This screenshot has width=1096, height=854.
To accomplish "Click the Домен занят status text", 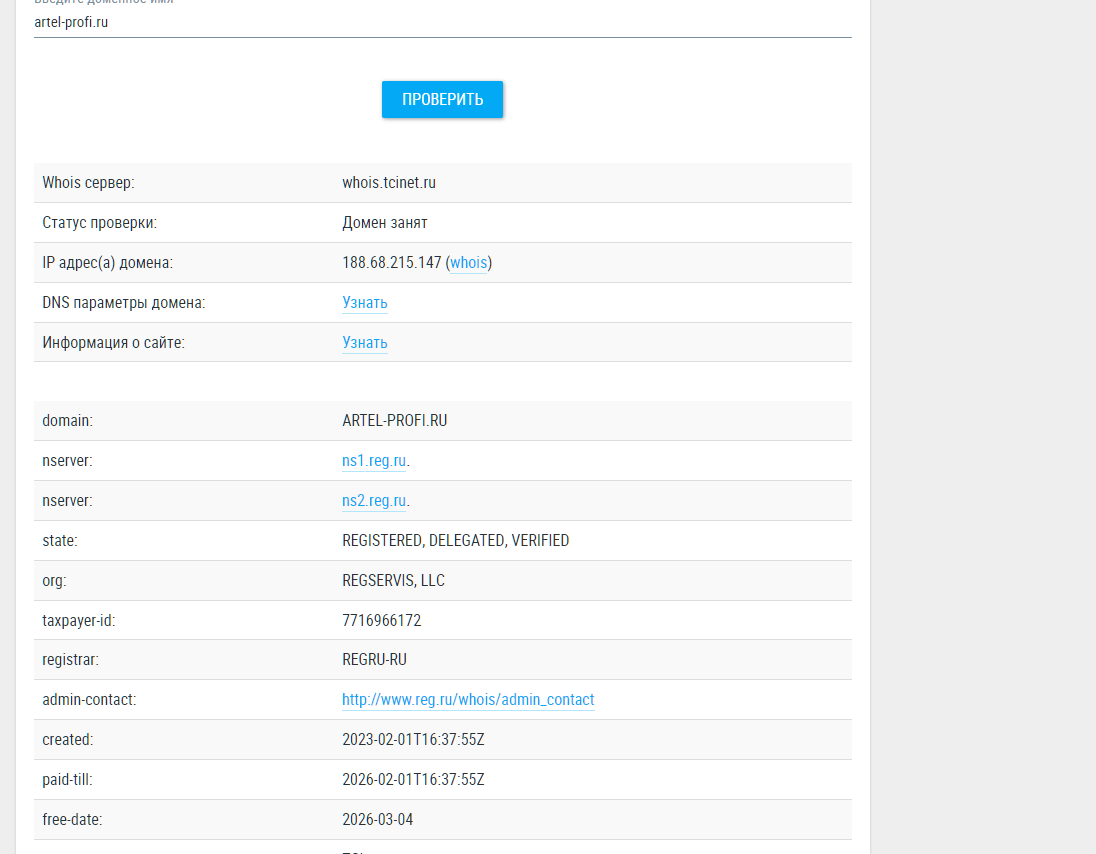I will click(x=385, y=223).
